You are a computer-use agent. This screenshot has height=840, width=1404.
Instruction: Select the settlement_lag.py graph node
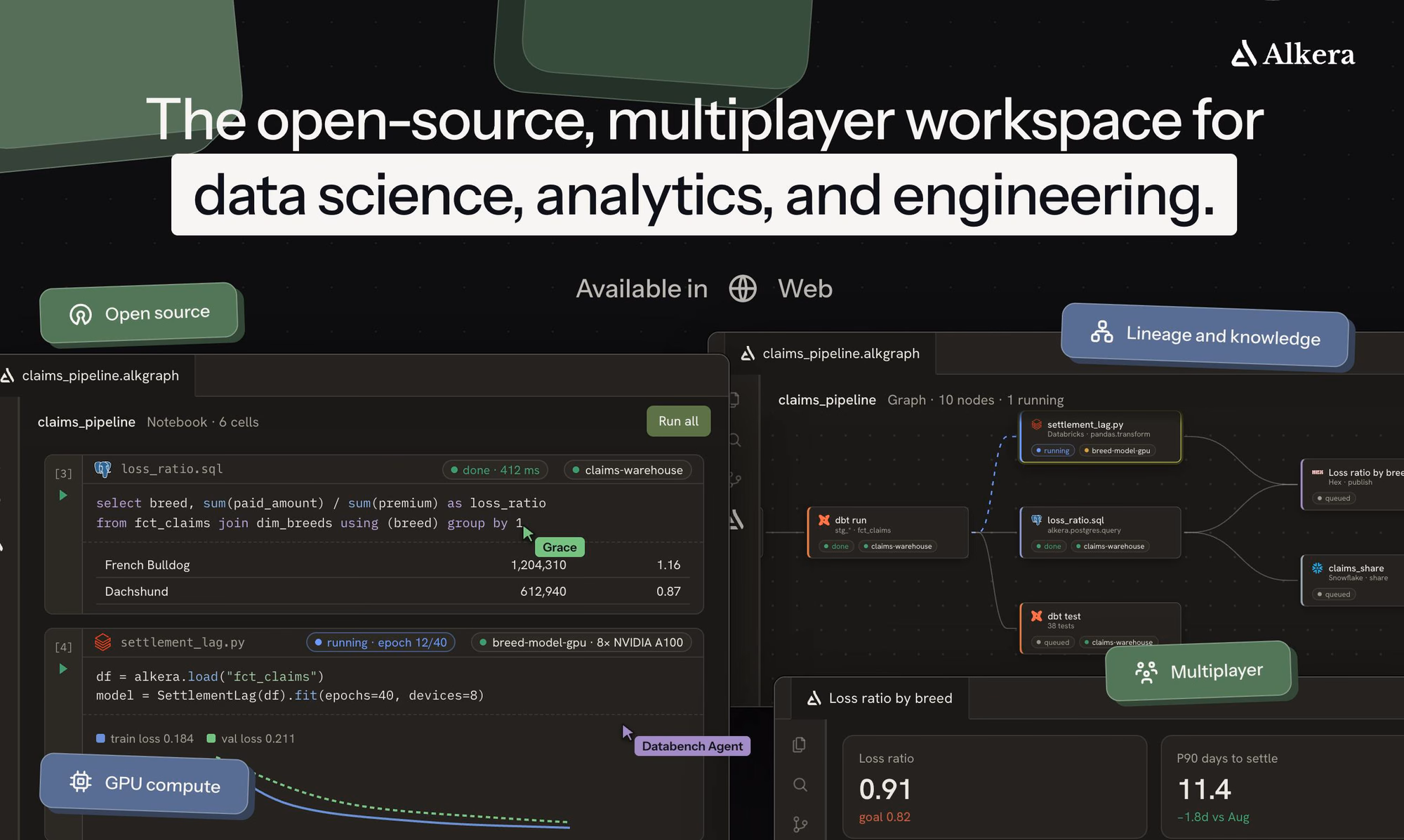[1100, 437]
